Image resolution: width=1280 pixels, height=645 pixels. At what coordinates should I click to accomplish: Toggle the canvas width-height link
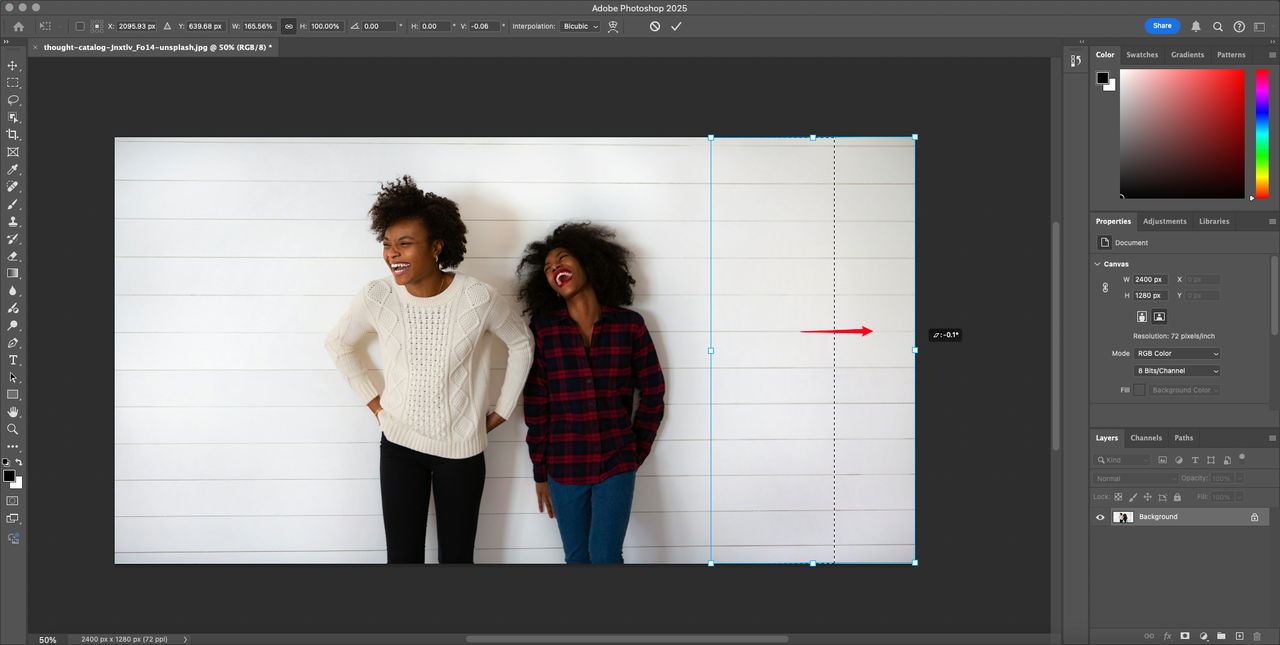[1105, 287]
